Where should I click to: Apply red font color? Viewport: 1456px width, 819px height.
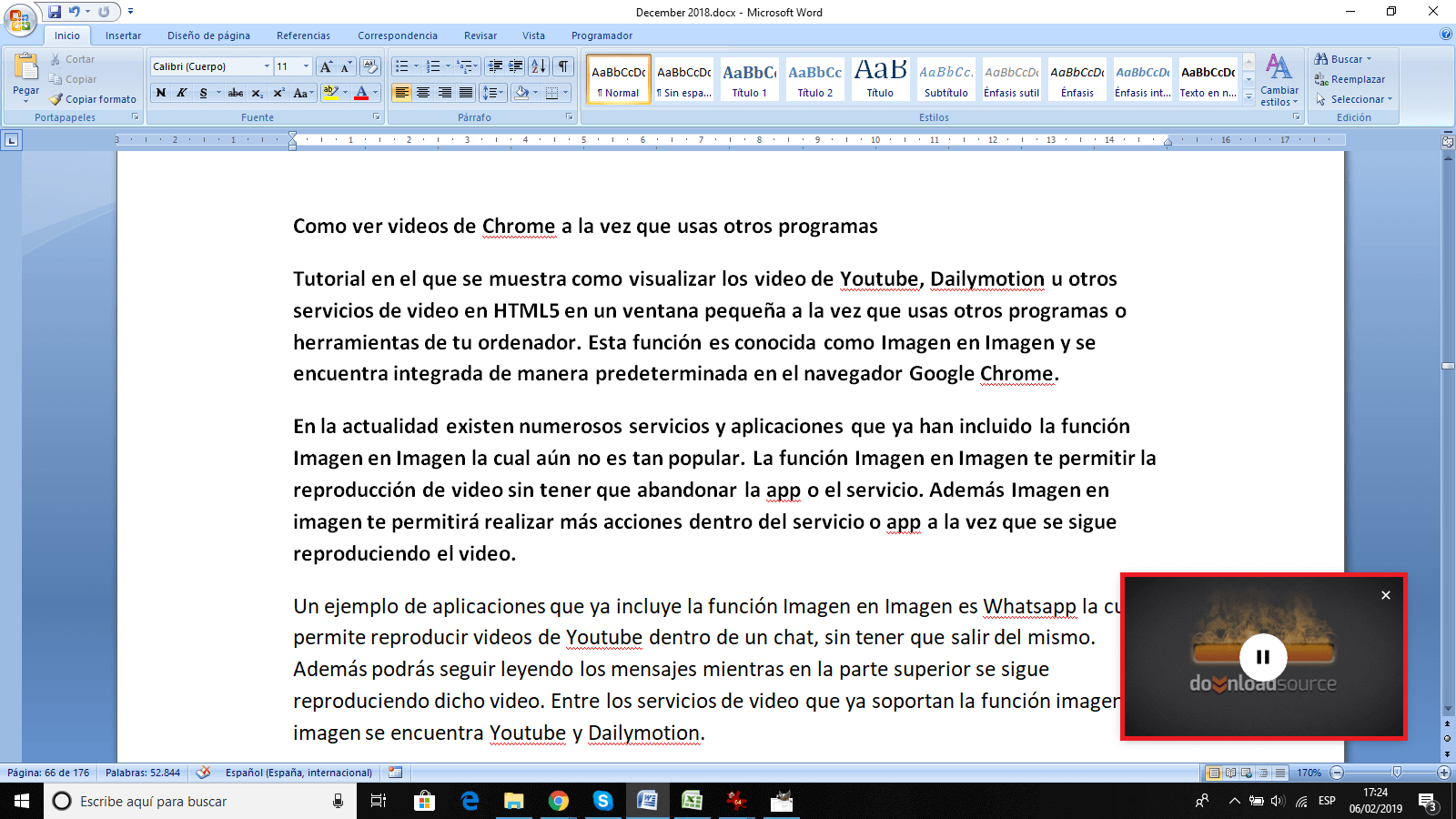tap(361, 93)
